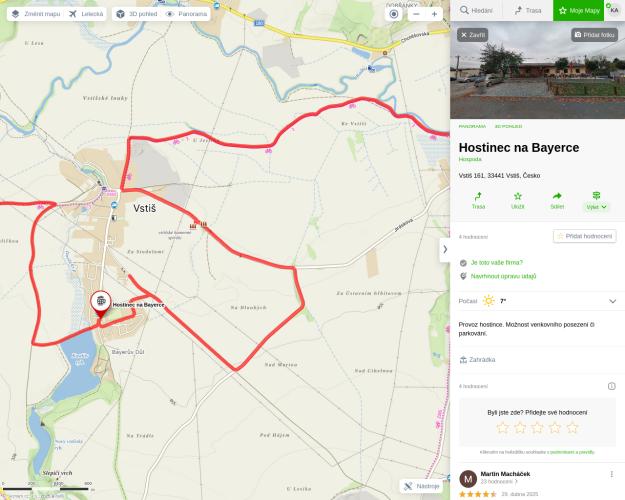Save place with the Uložit star
Screen dimensions: 625x500
517,201
